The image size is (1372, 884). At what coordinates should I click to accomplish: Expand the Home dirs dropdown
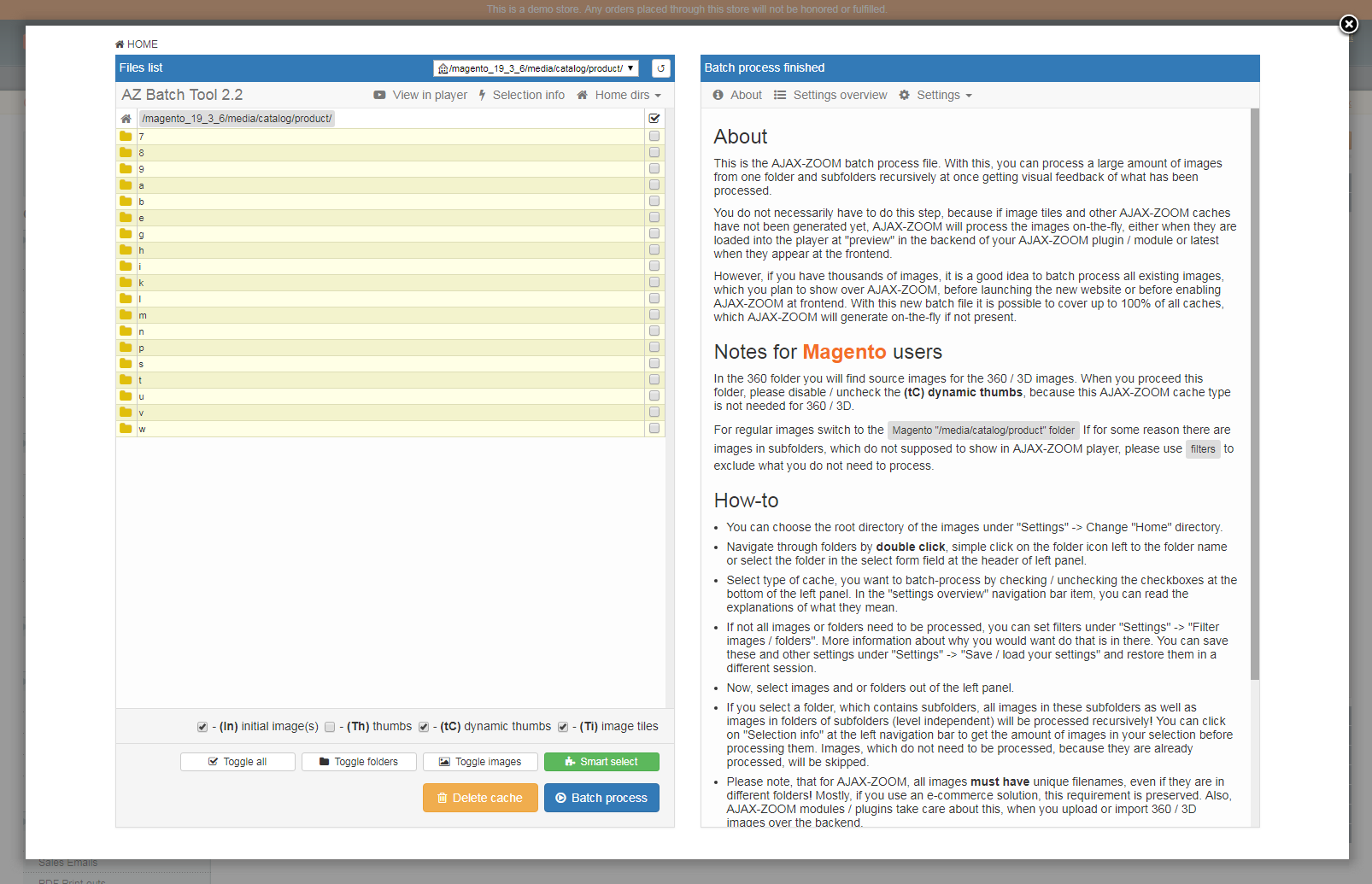point(619,95)
